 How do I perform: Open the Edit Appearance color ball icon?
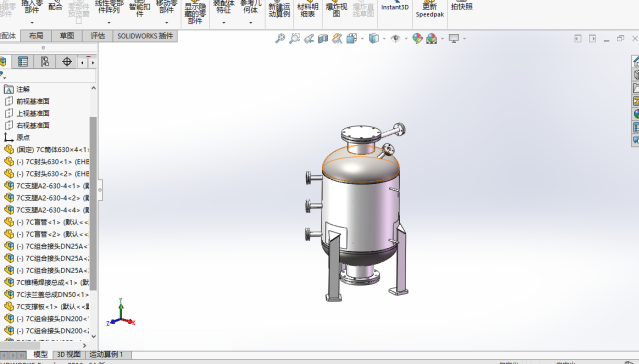click(417, 39)
